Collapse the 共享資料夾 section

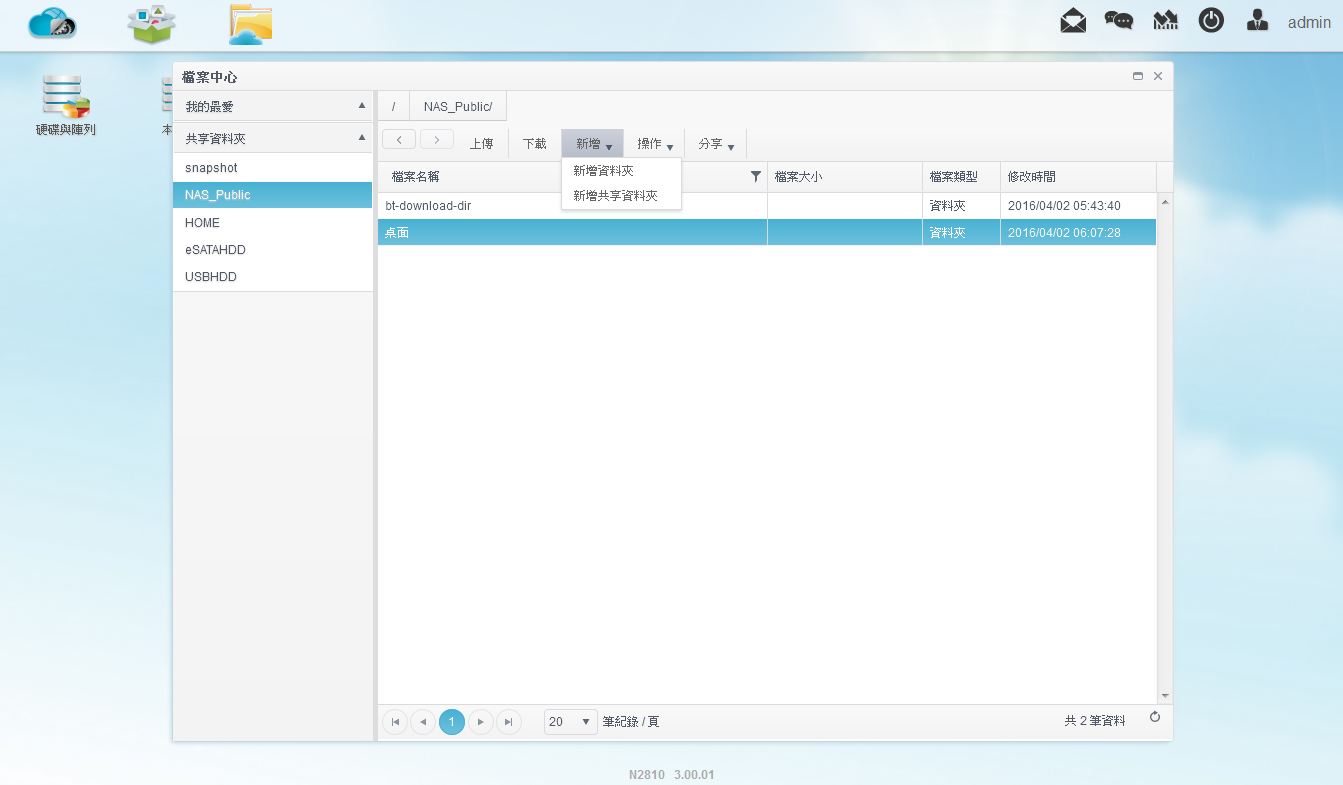pyautogui.click(x=362, y=138)
